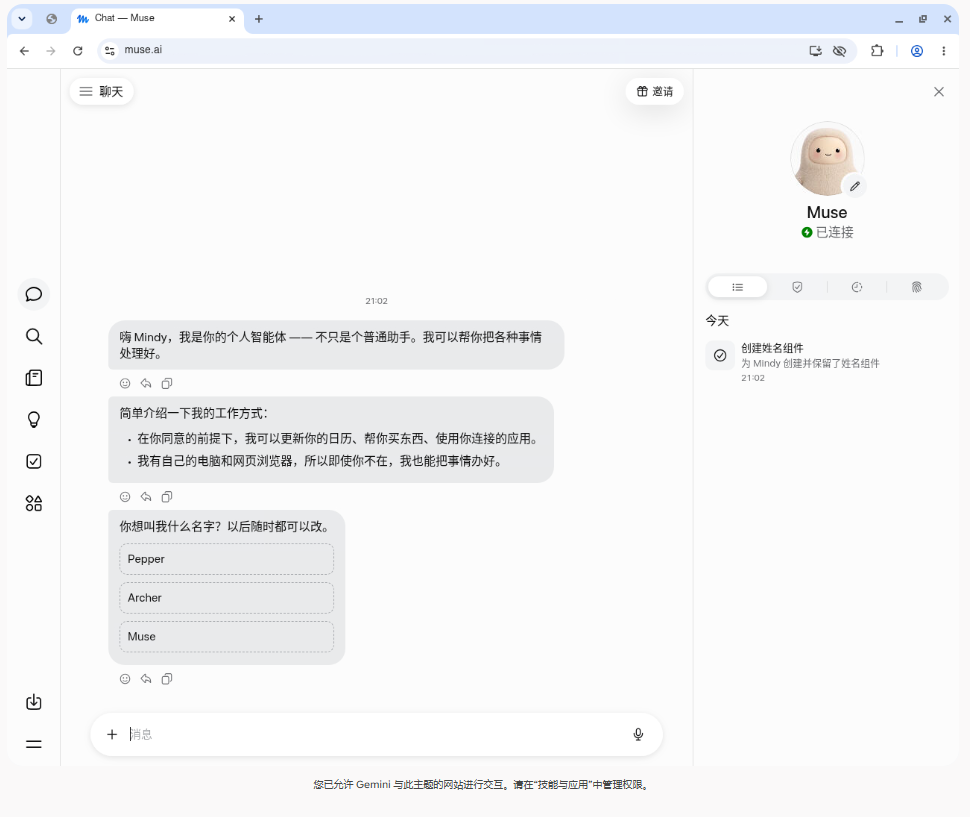
Task: Choose the name Pepper
Action: (226, 559)
